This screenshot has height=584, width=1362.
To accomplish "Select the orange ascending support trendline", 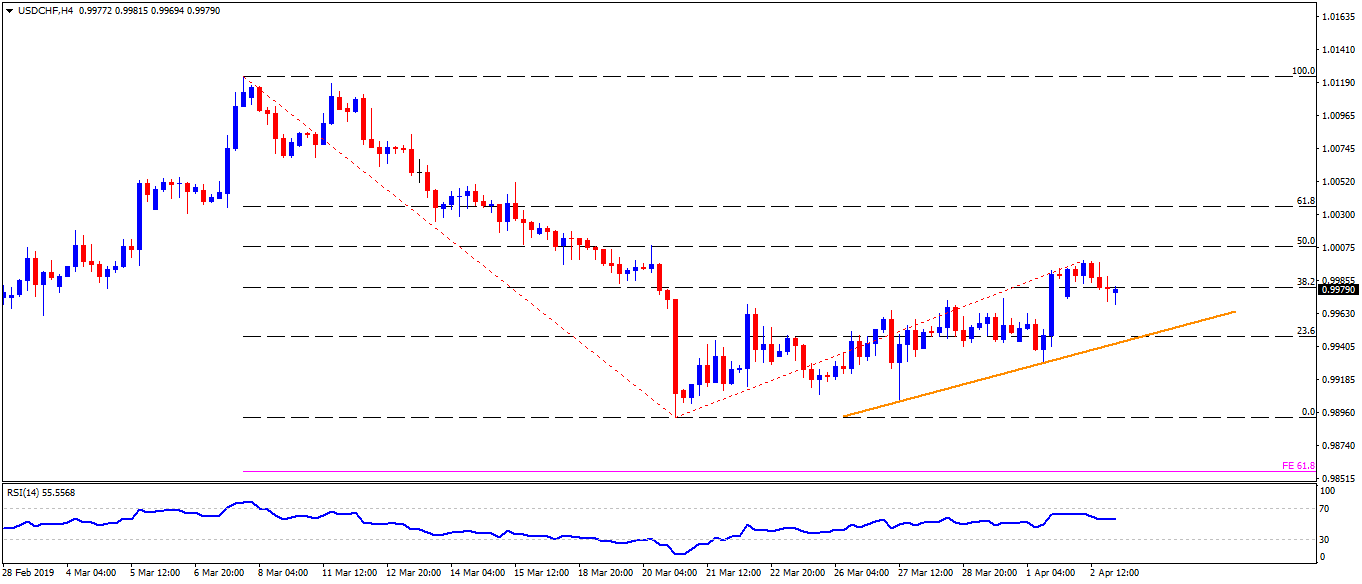I will (1040, 364).
